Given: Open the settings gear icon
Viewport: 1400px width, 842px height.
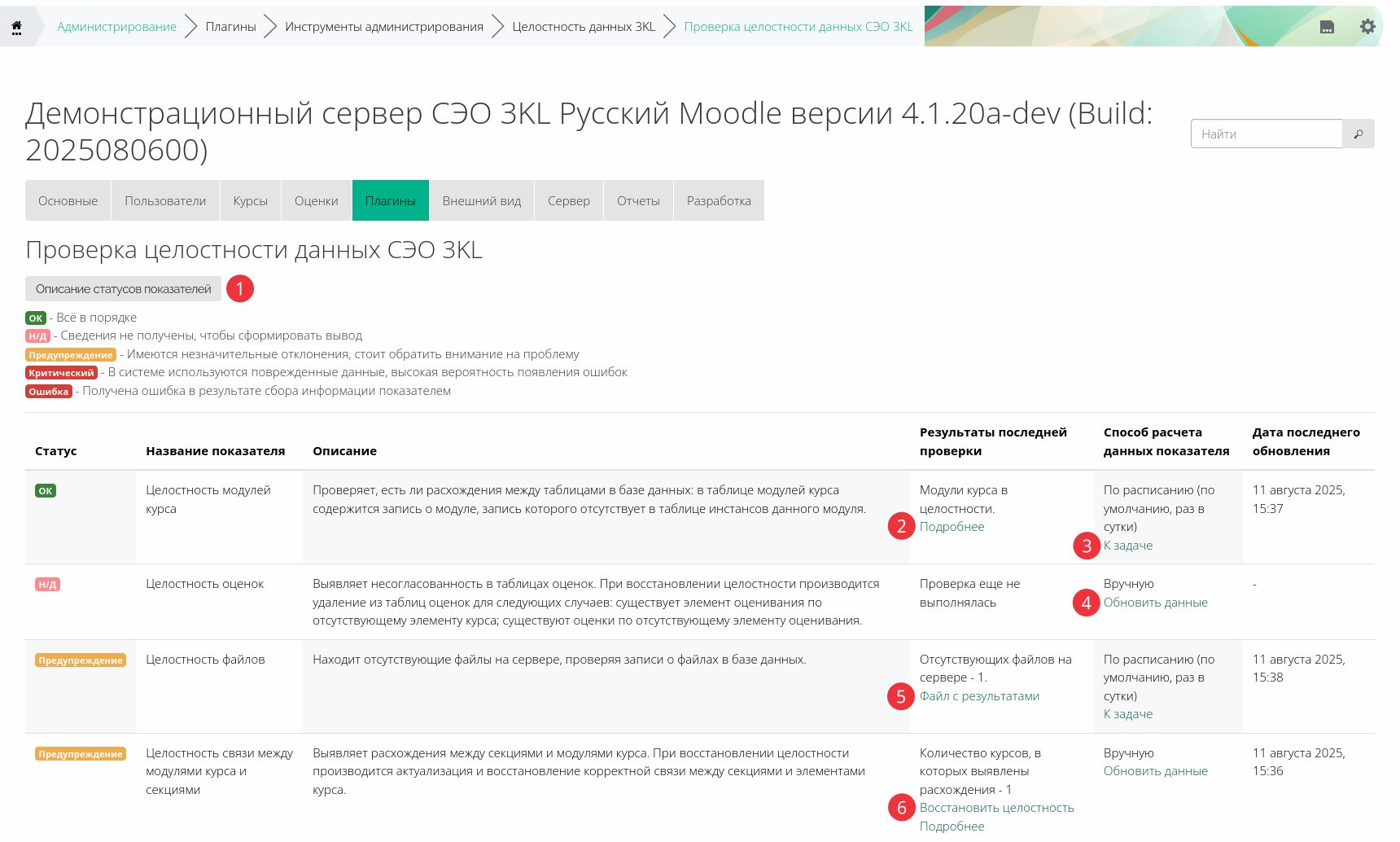Looking at the screenshot, I should click(1367, 26).
